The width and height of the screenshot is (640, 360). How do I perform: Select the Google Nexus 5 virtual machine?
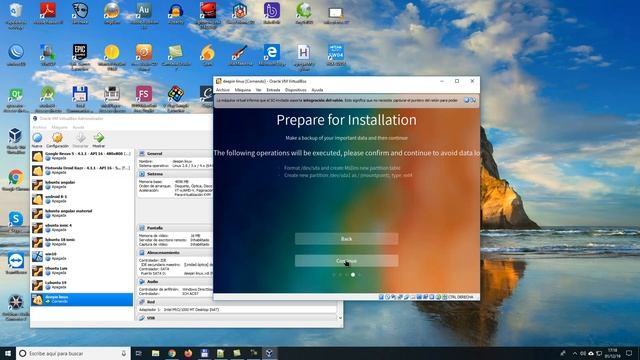pos(82,156)
